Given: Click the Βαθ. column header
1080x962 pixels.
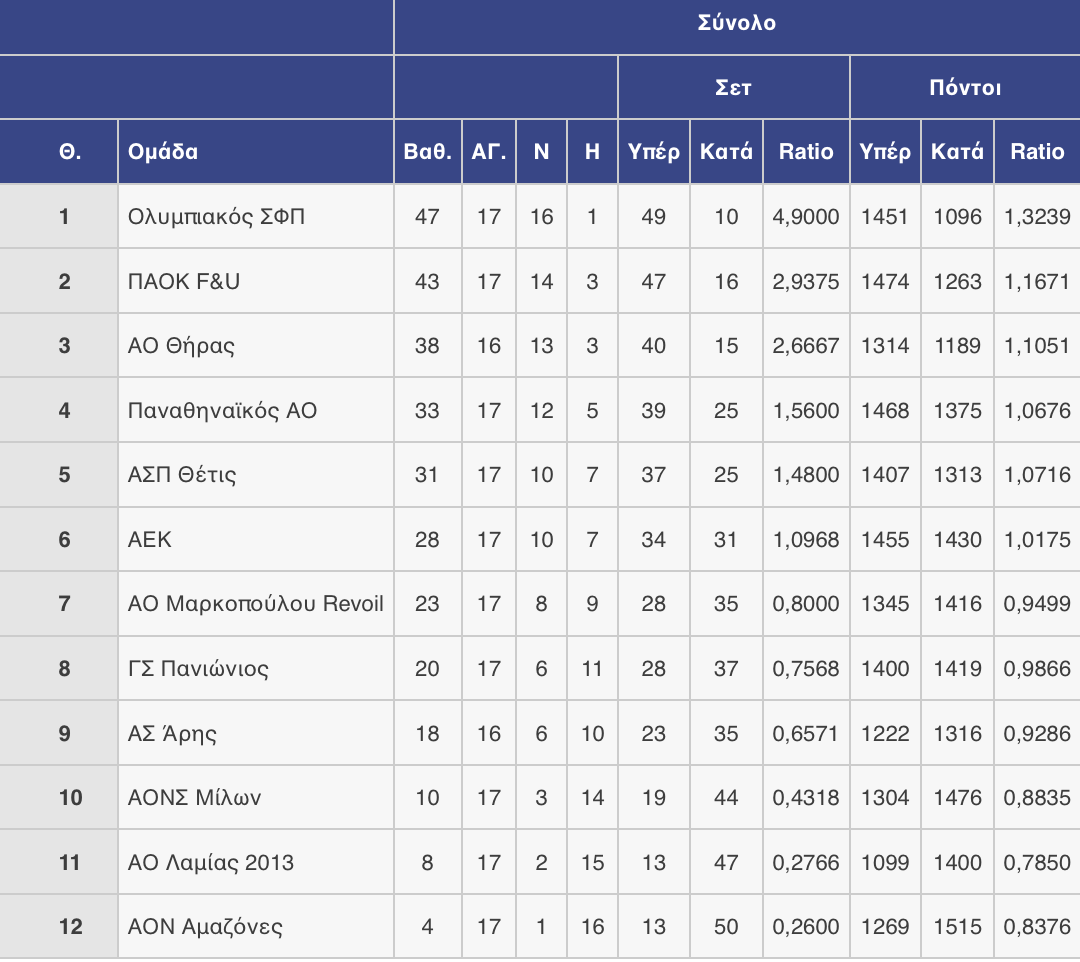Looking at the screenshot, I should pos(428,151).
